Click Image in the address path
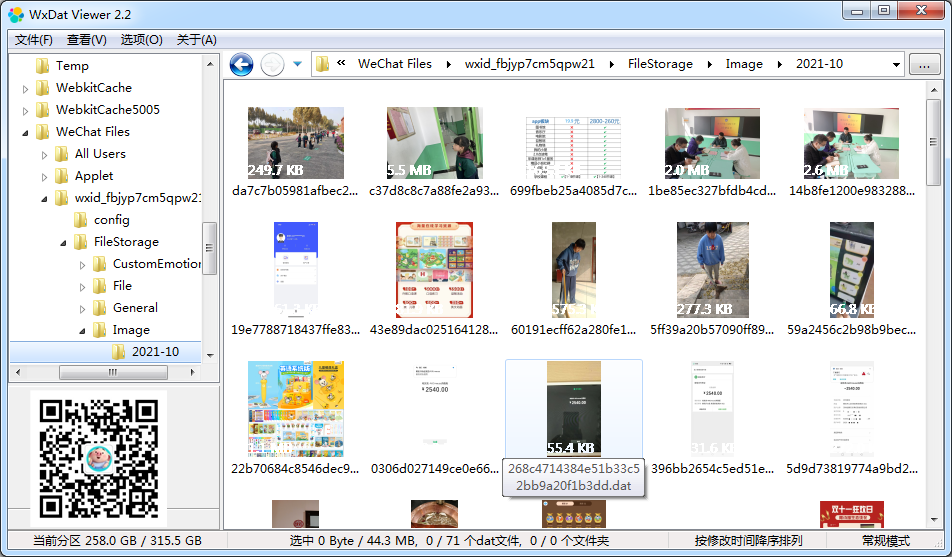Image resolution: width=952 pixels, height=557 pixels. click(x=744, y=64)
